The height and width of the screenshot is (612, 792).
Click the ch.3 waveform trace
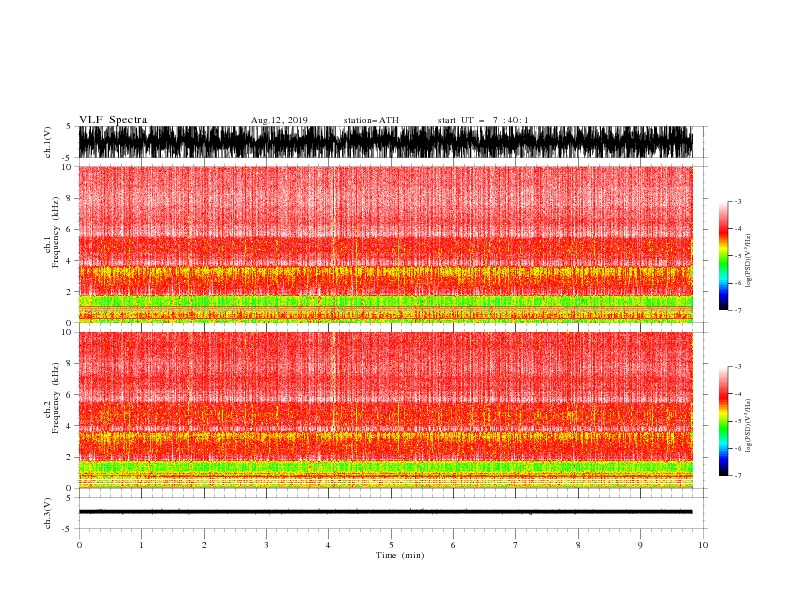click(x=385, y=512)
